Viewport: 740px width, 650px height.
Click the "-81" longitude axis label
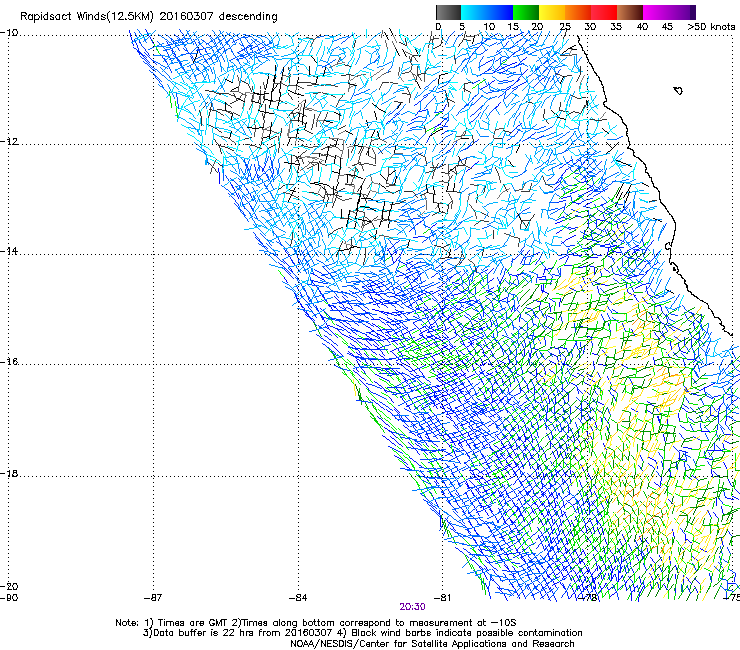[x=442, y=598]
